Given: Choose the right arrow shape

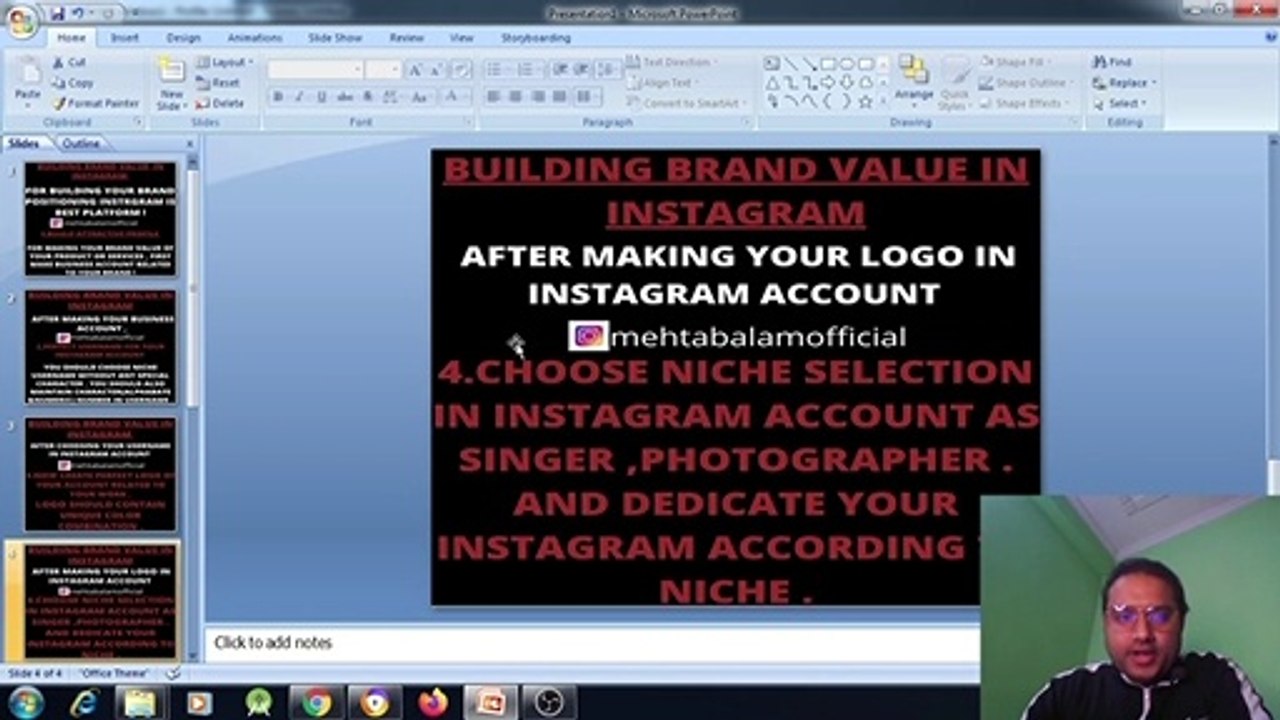Looking at the screenshot, I should click(x=828, y=83).
